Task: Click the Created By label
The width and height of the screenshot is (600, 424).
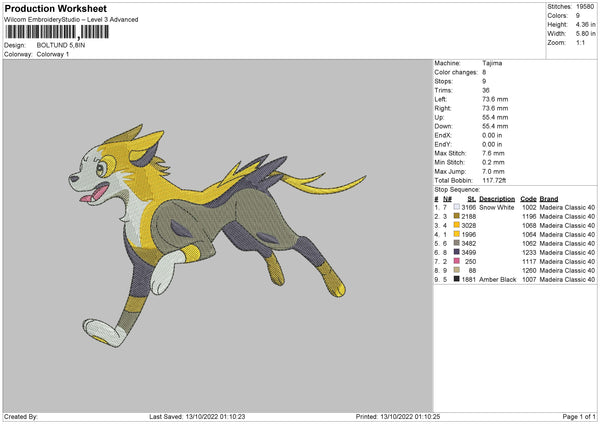Action: tap(21, 417)
